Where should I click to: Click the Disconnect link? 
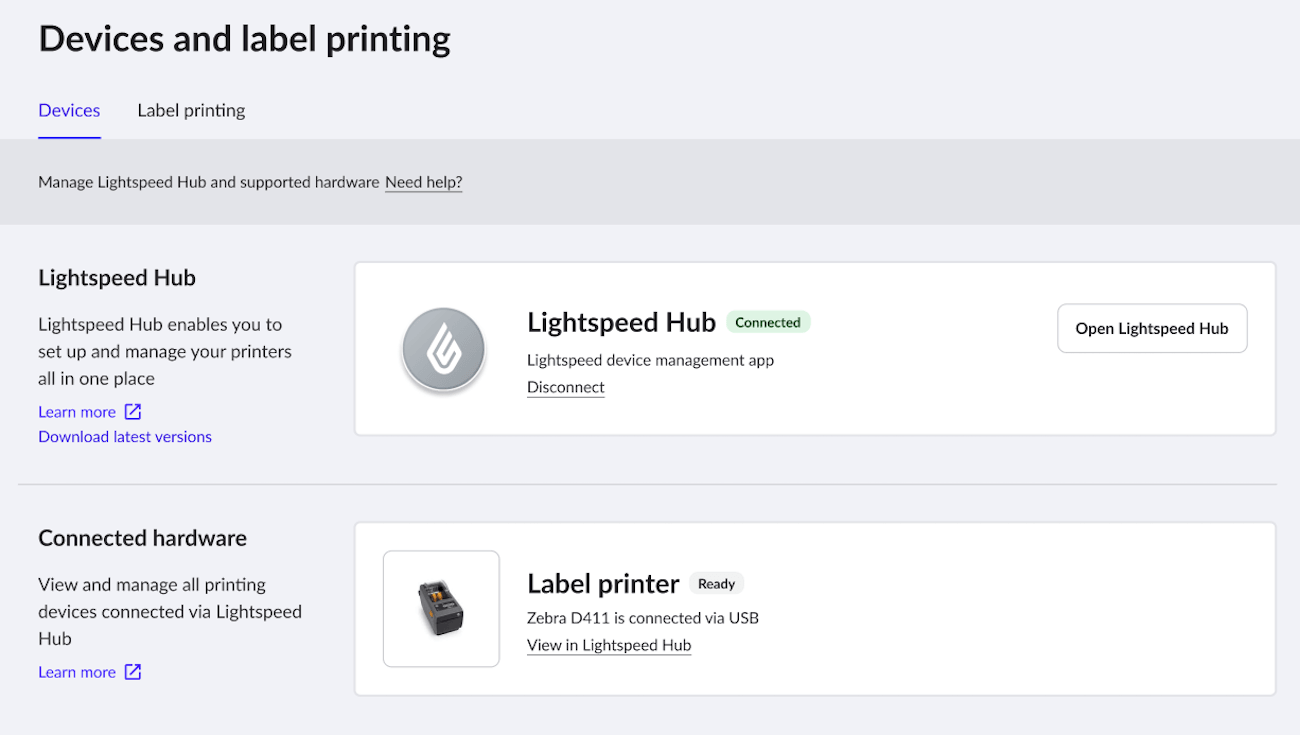566,387
